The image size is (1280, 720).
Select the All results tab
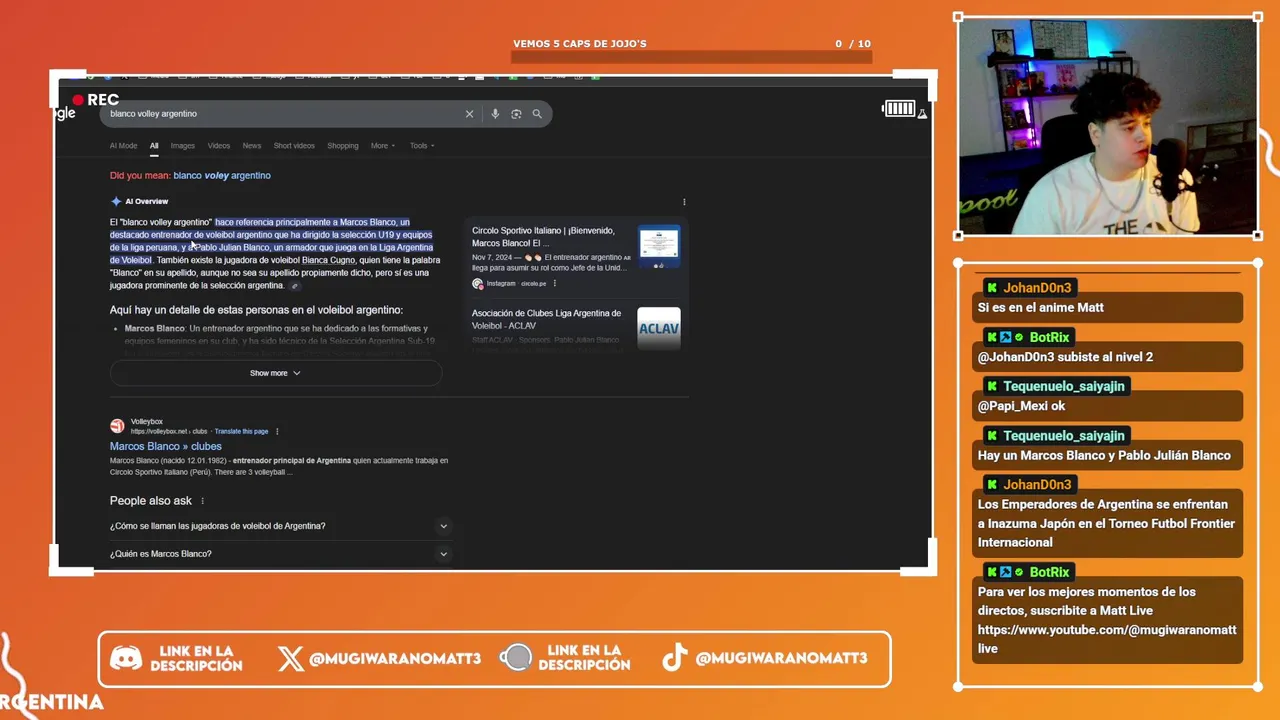pos(154,146)
